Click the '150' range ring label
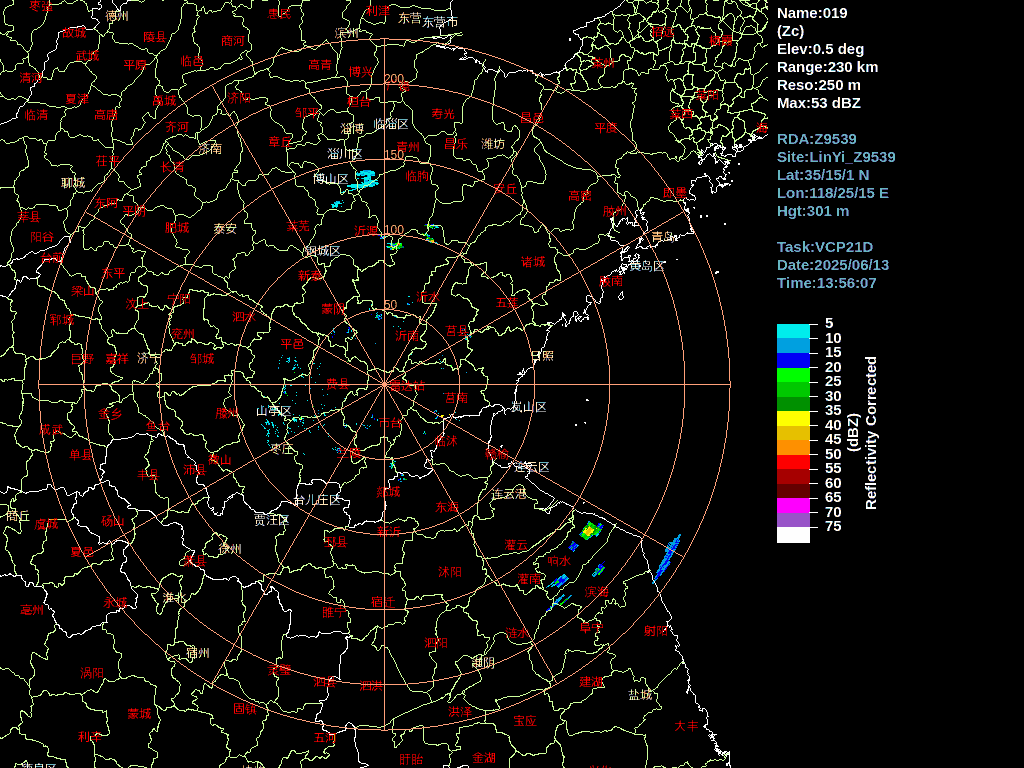 tap(394, 155)
